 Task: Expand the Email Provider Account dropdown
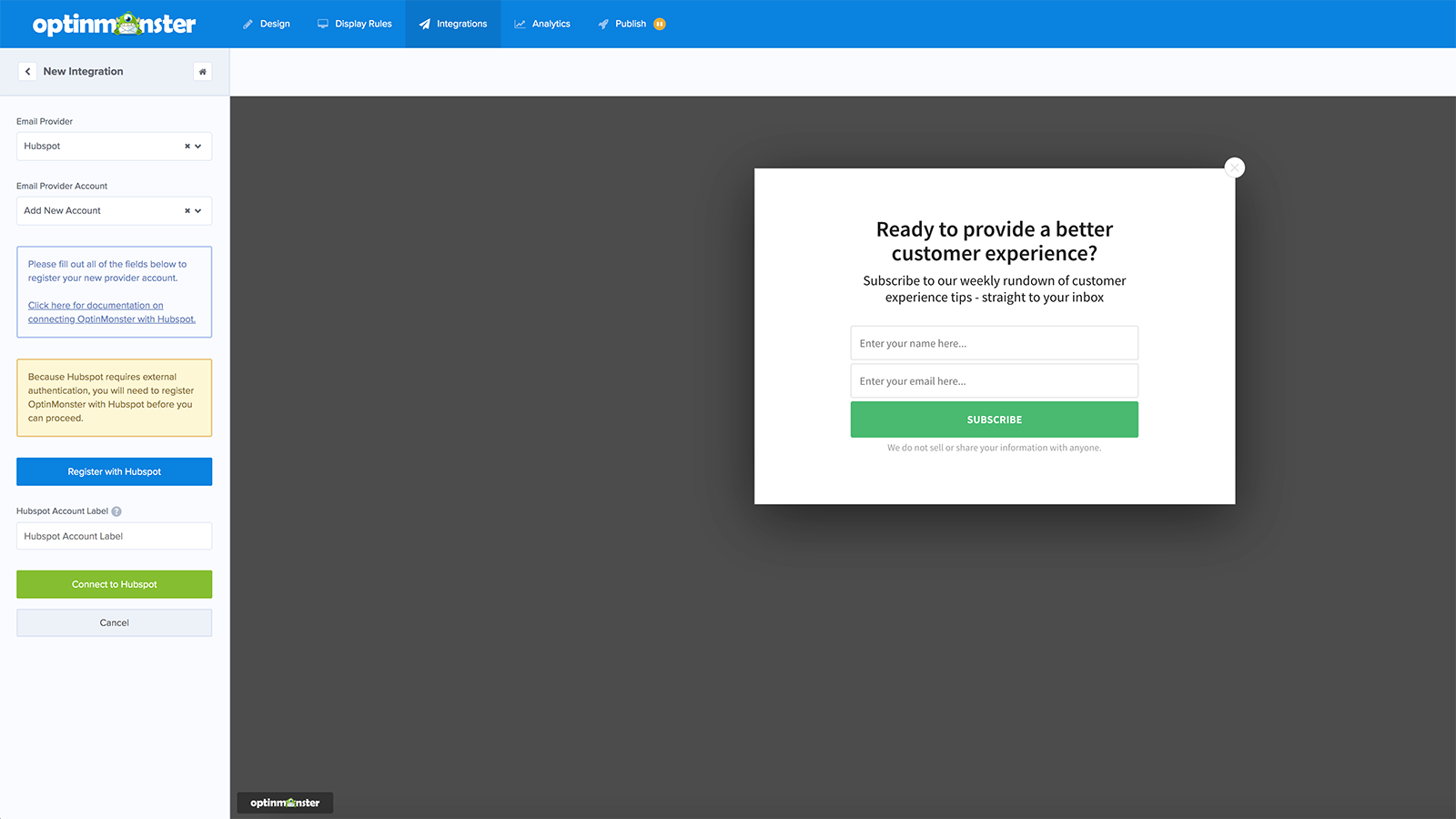198,210
